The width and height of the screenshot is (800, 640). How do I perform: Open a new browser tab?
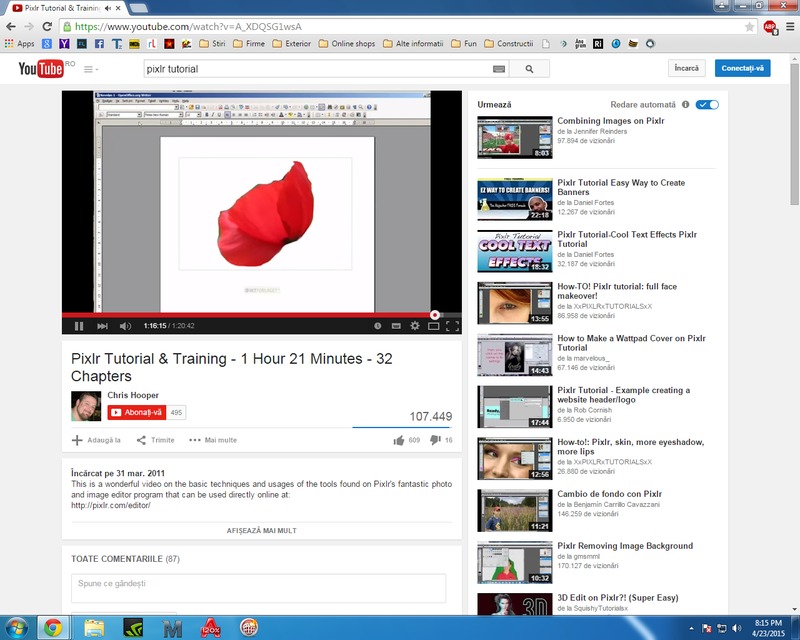(138, 8)
